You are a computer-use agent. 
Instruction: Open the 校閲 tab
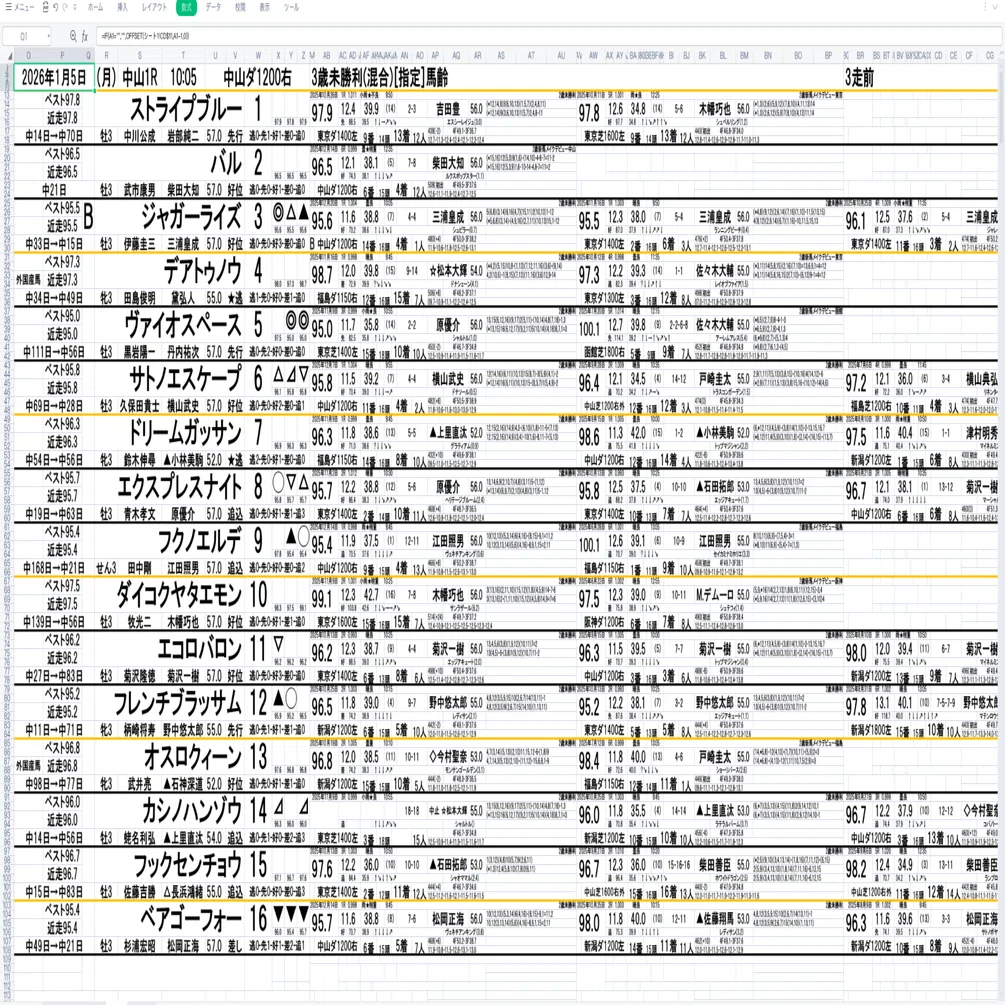coord(240,8)
